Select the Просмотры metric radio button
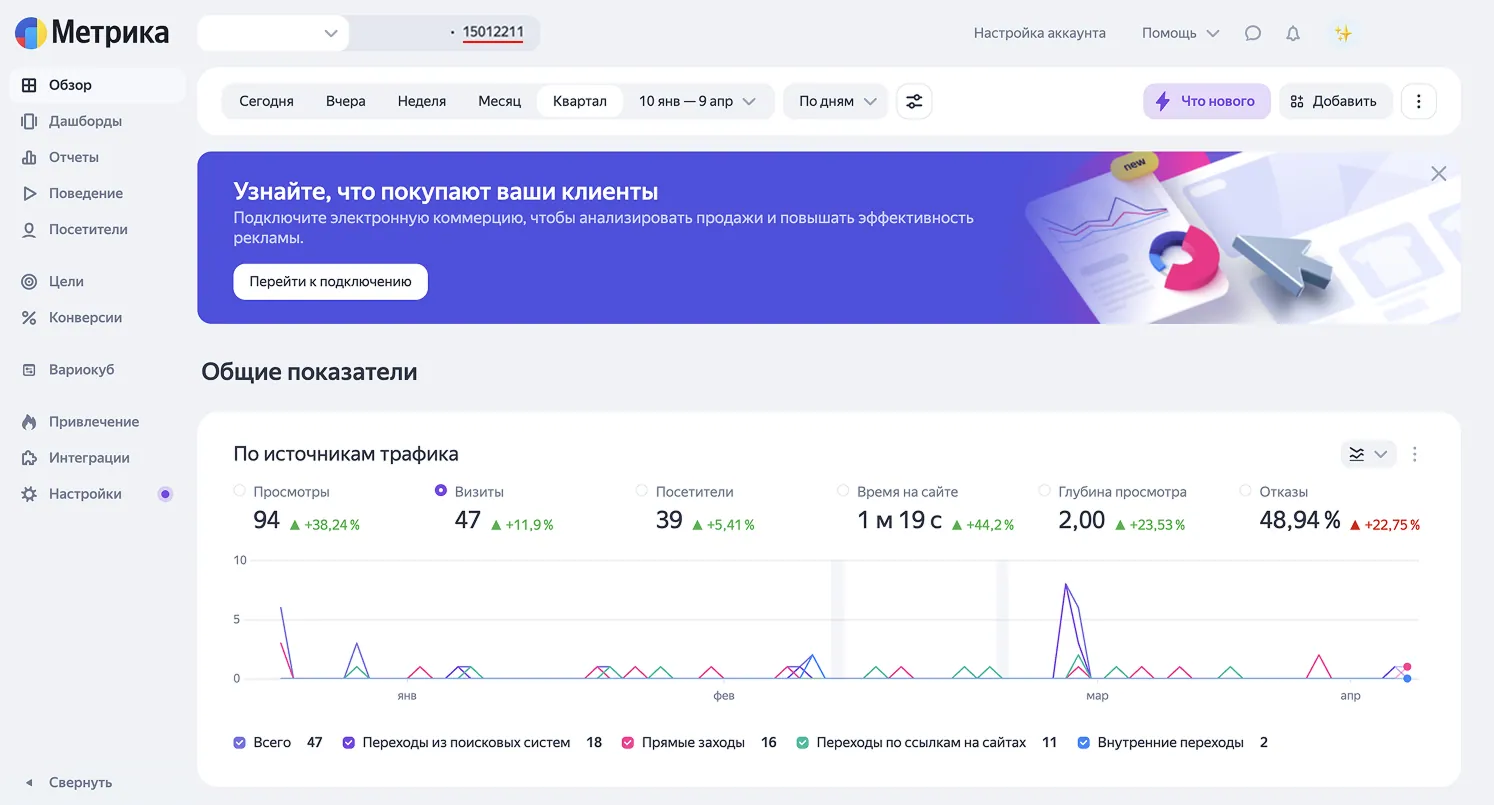The width and height of the screenshot is (1494, 805). click(x=239, y=491)
